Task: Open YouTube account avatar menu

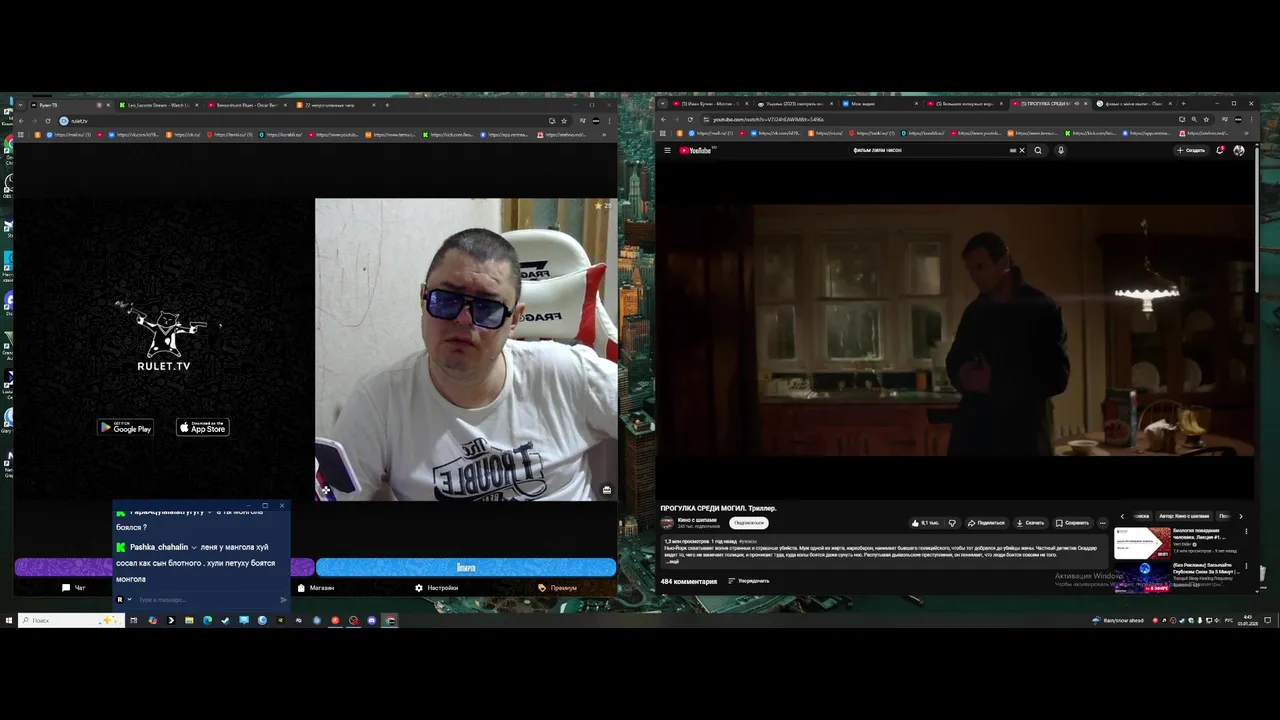Action: click(1239, 151)
